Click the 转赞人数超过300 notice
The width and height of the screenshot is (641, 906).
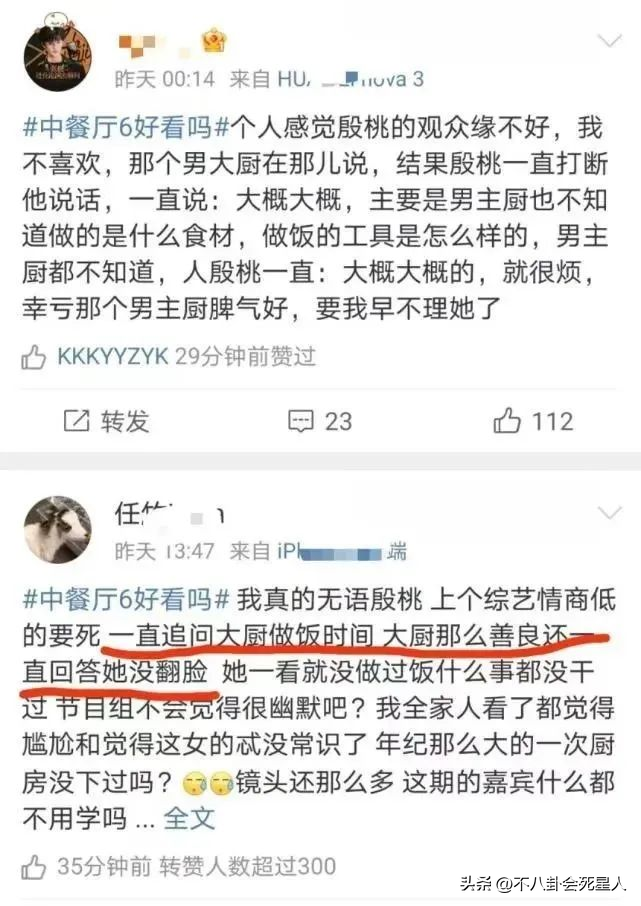(x=247, y=866)
